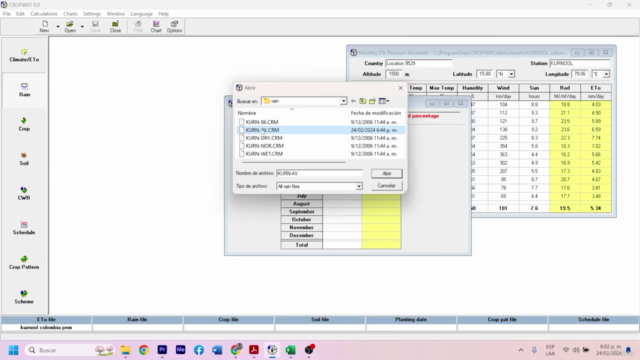Click the Altitude field in ETo window
Image resolution: width=640 pixels, height=360 pixels.
pyautogui.click(x=394, y=74)
